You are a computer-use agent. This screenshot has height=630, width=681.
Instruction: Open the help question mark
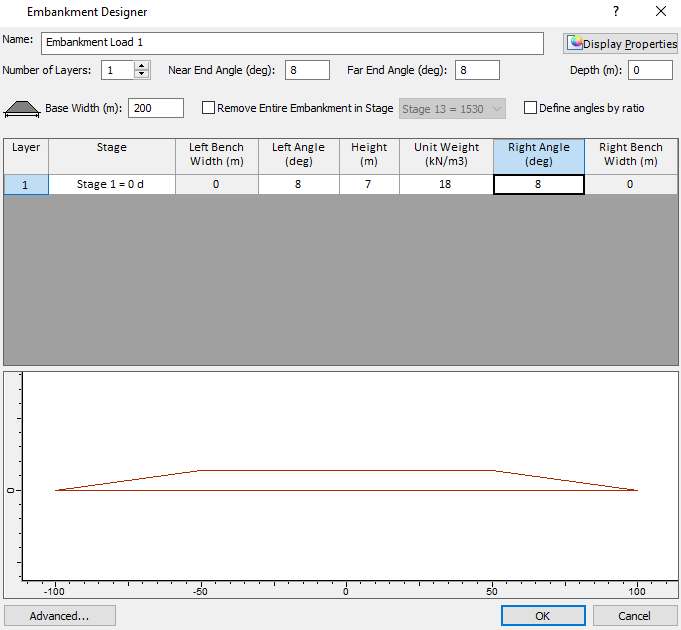pos(616,11)
